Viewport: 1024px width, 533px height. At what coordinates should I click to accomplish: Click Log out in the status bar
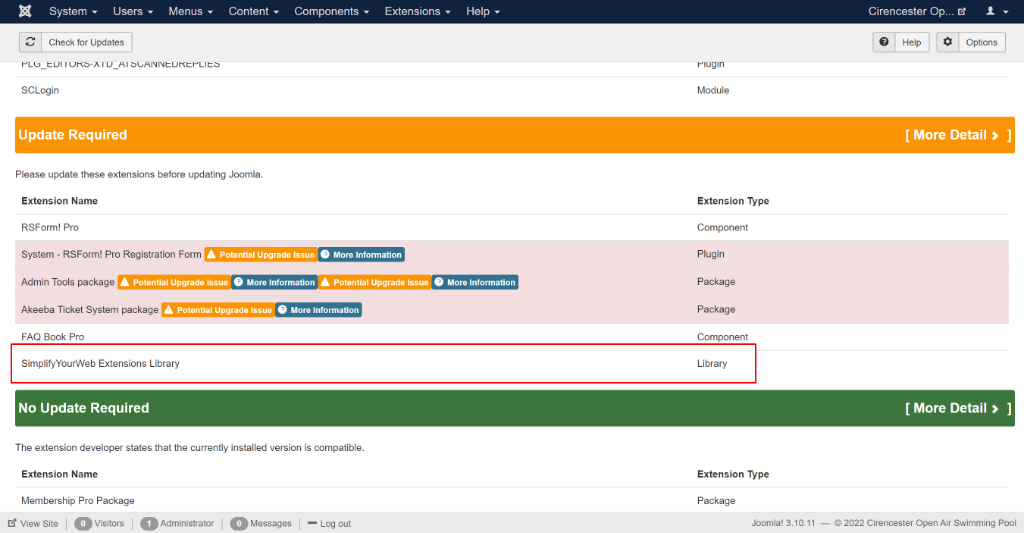tap(329, 523)
